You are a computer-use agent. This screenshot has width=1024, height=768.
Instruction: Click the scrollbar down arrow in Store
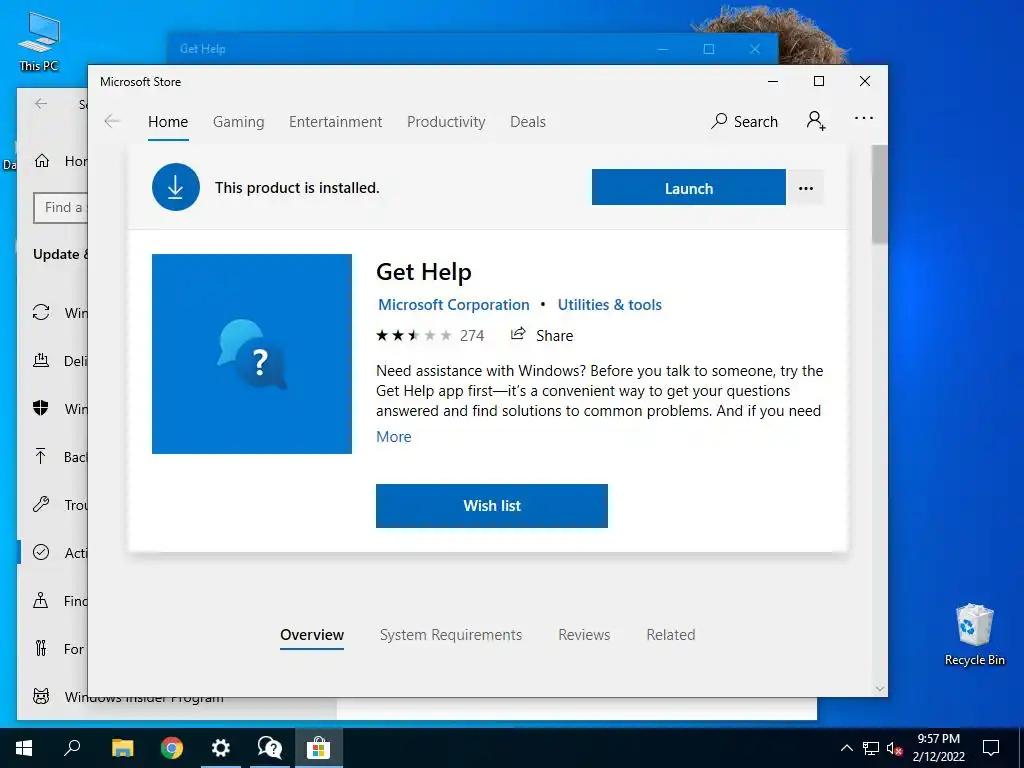879,688
